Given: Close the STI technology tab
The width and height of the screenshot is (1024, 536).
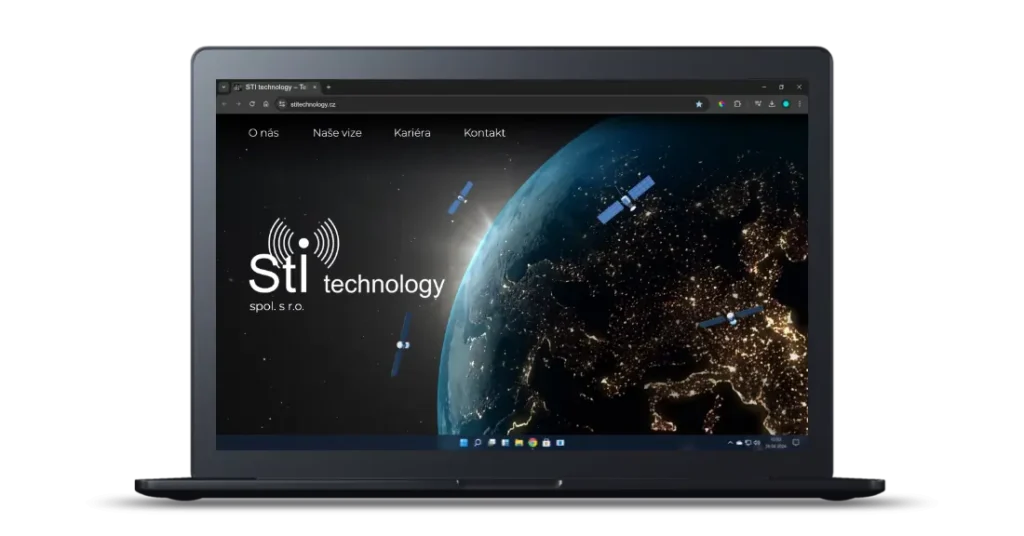Looking at the screenshot, I should pyautogui.click(x=315, y=87).
